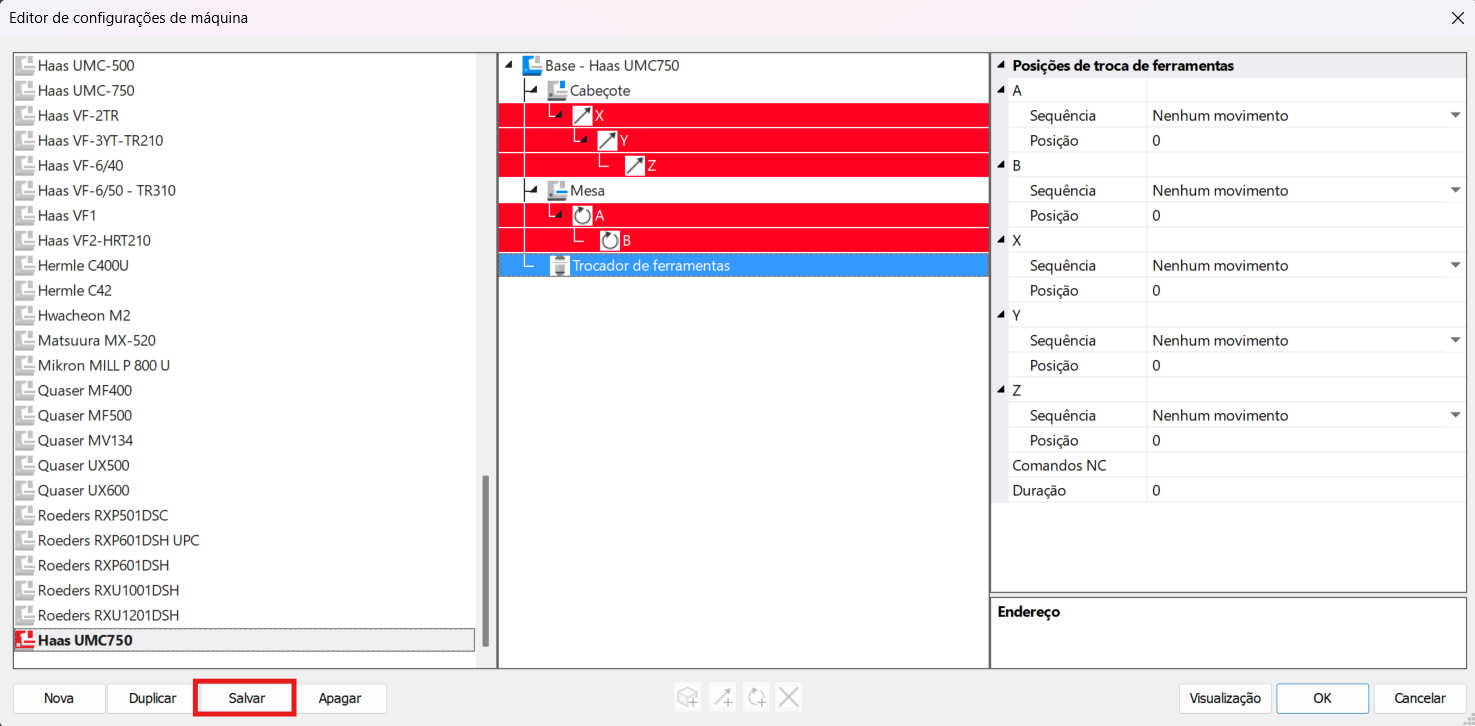Viewport: 1475px width, 726px height.
Task: Collapse the Base - Haas UMC750 tree node
Action: [x=509, y=66]
